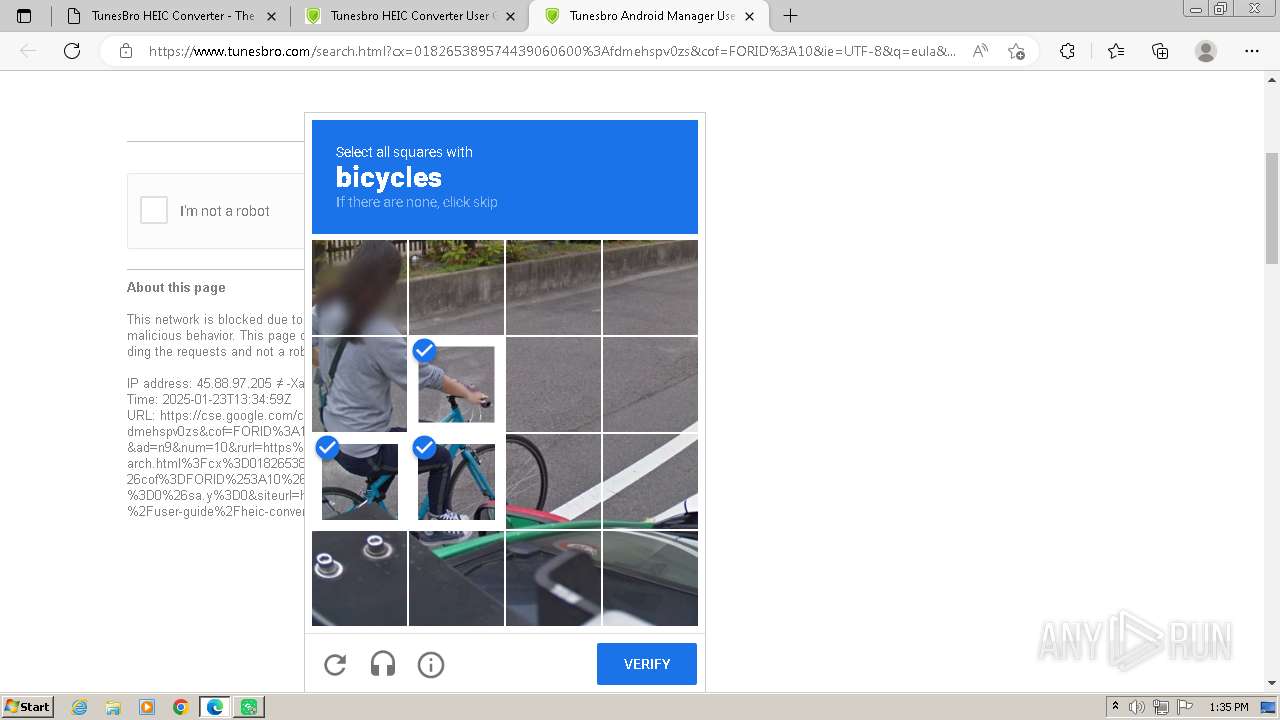Viewport: 1280px width, 720px height.
Task: Select the tile showing woman's grey back
Action: pos(359,384)
